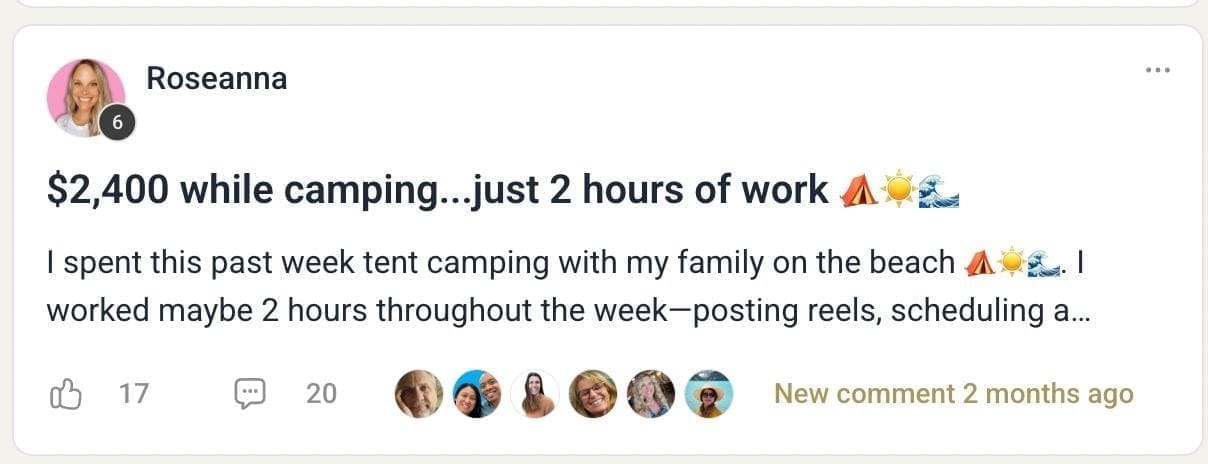Open the fifth commenter avatar with curly blonde hair
The image size is (1208, 464).
[x=651, y=394]
